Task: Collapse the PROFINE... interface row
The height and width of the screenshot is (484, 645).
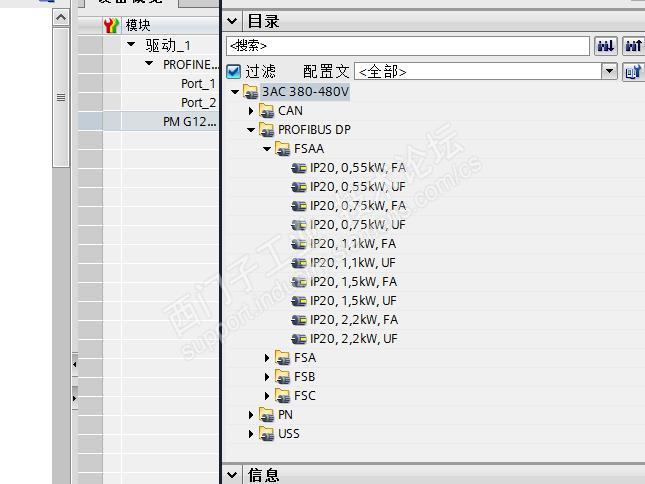Action: point(149,63)
